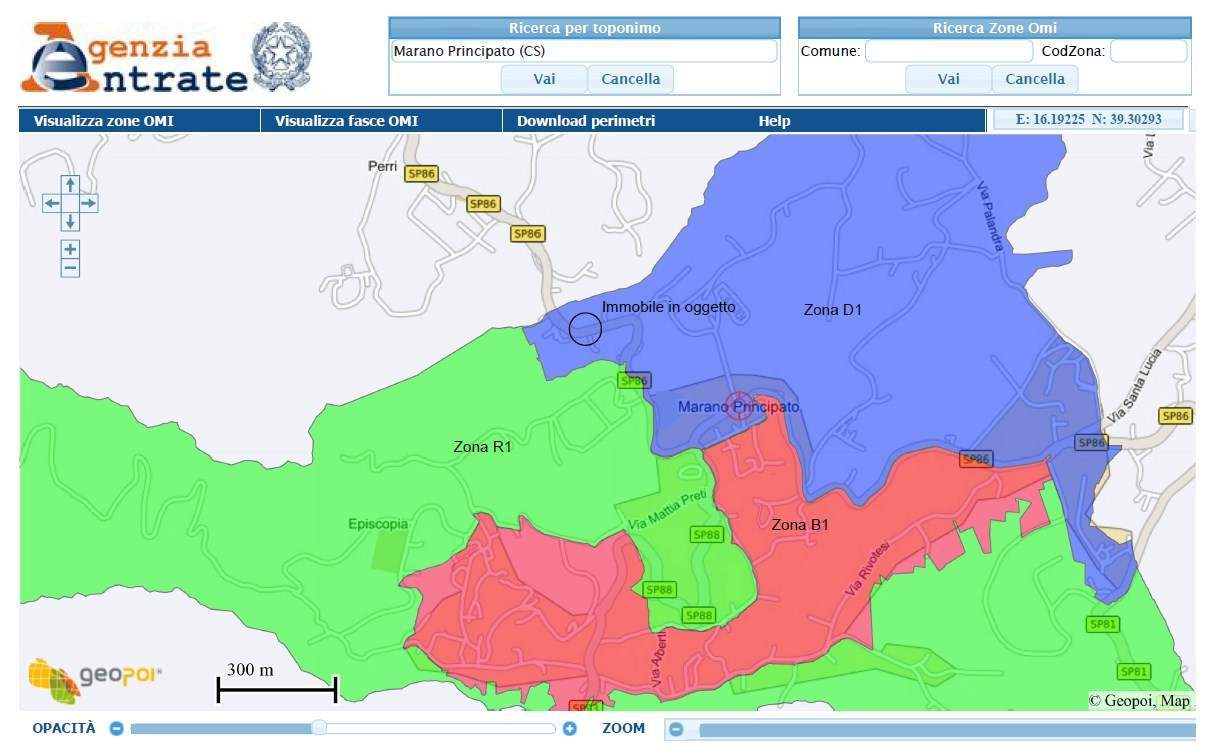Open Visualizza fasce OMI menu
The height and width of the screenshot is (755, 1210).
(347, 121)
